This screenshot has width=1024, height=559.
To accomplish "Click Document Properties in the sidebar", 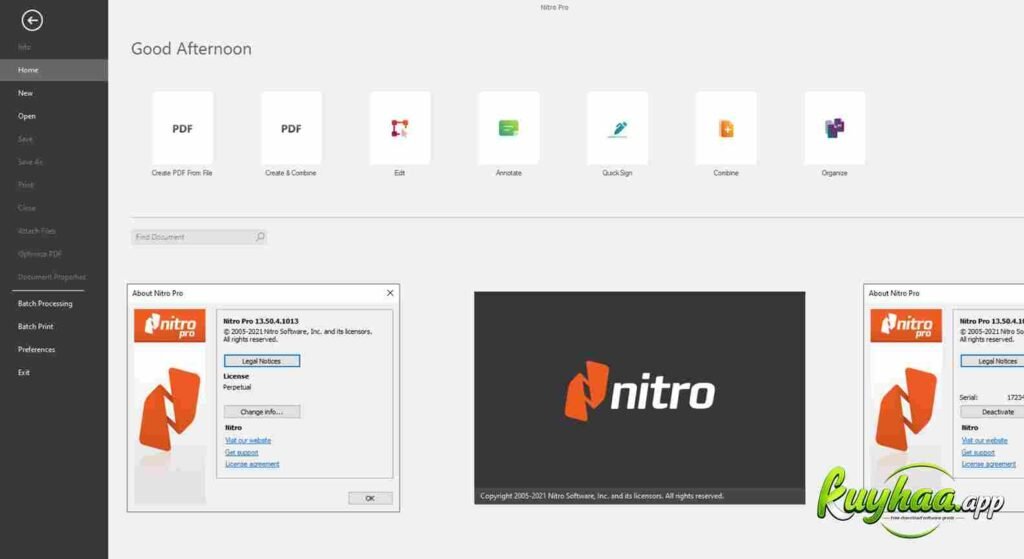I will coord(52,277).
